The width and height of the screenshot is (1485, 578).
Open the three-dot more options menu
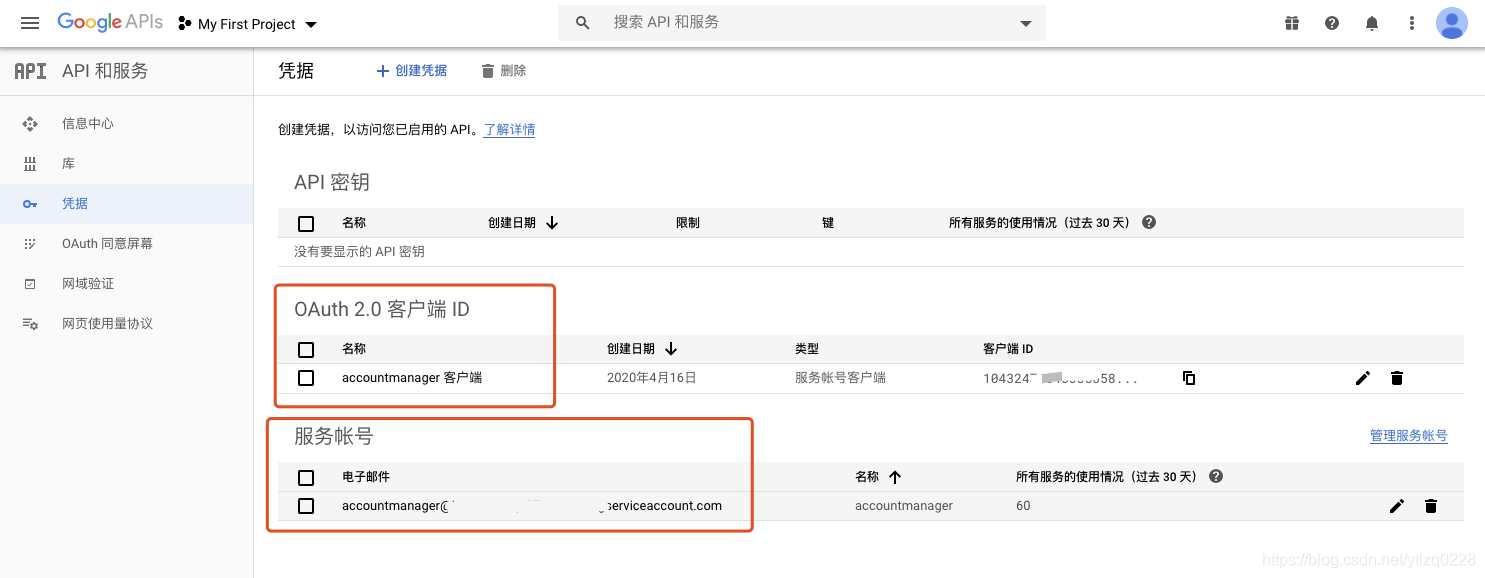pos(1412,23)
